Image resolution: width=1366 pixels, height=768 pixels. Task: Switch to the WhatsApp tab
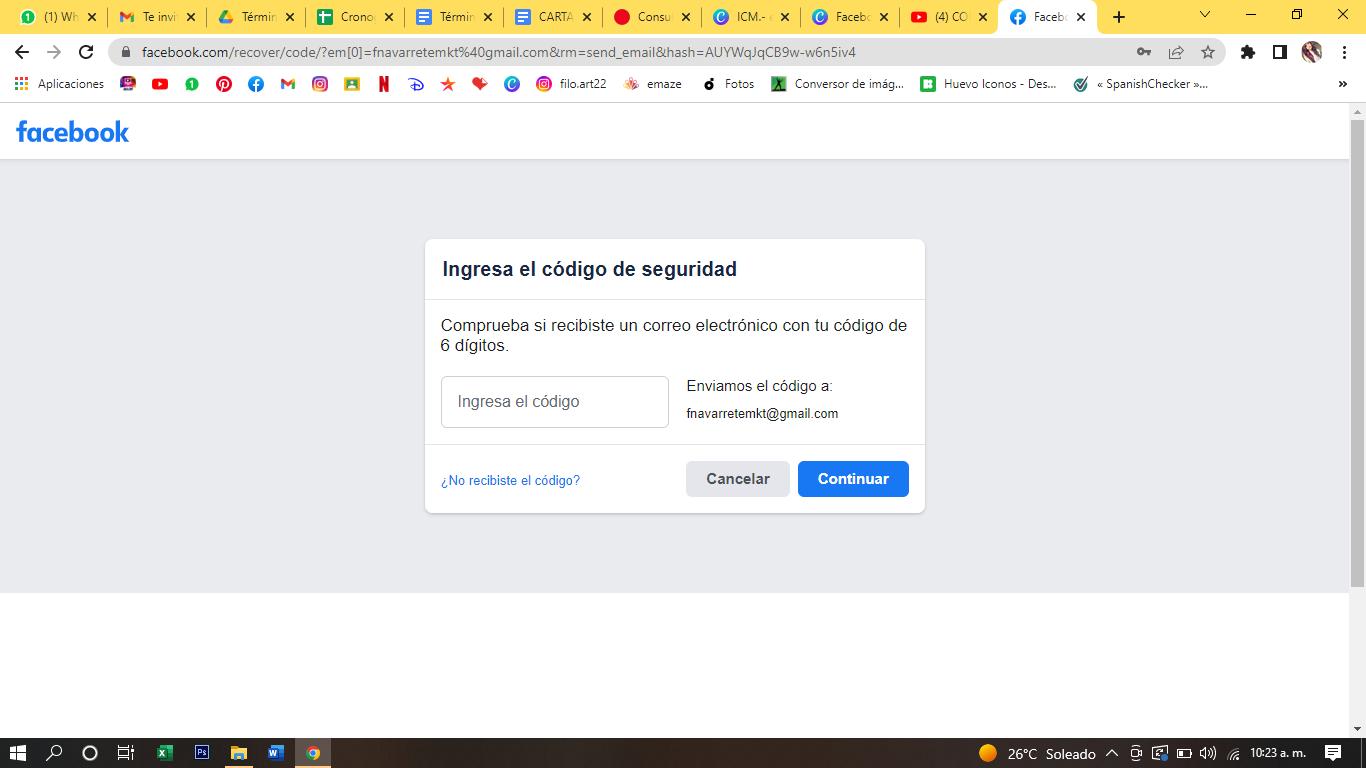(x=60, y=17)
